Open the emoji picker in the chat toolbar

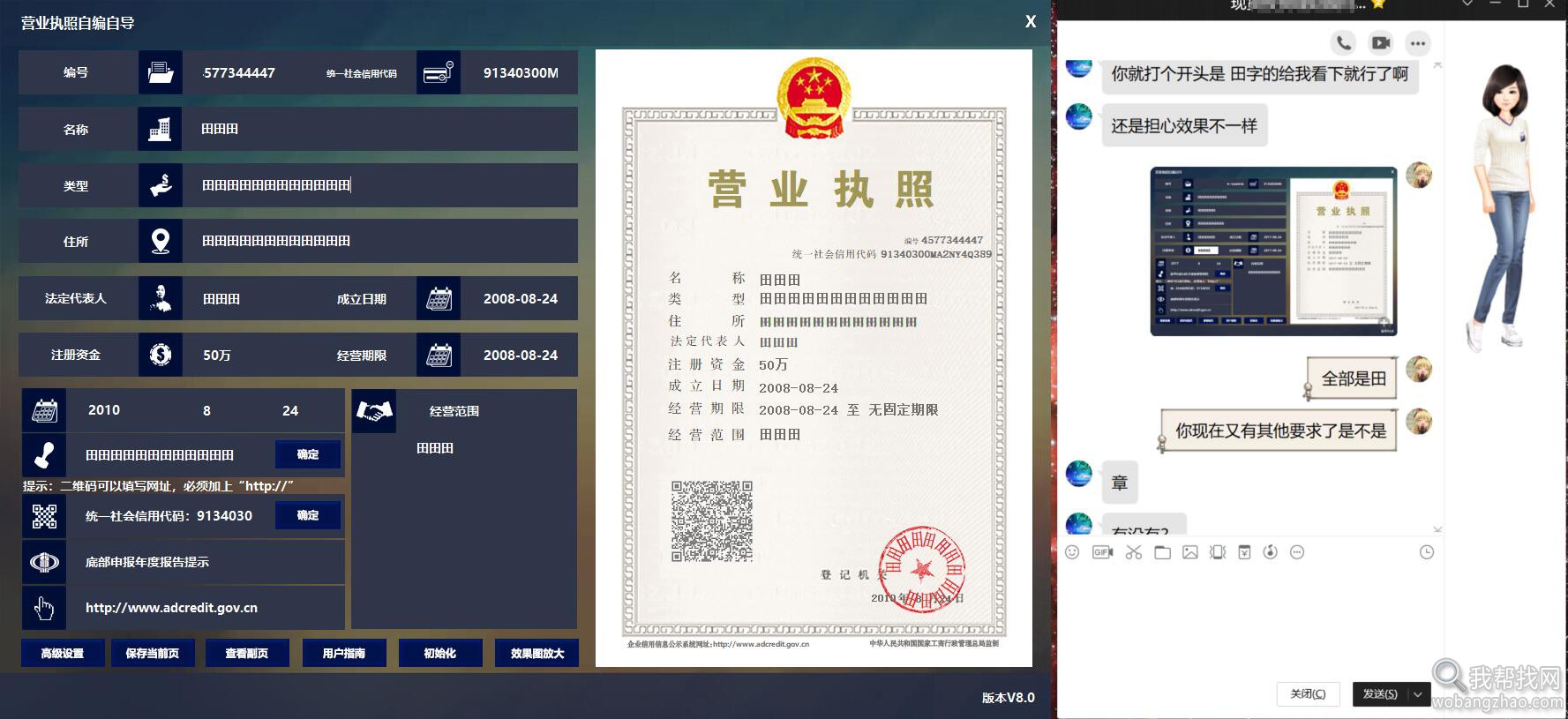pos(1072,552)
